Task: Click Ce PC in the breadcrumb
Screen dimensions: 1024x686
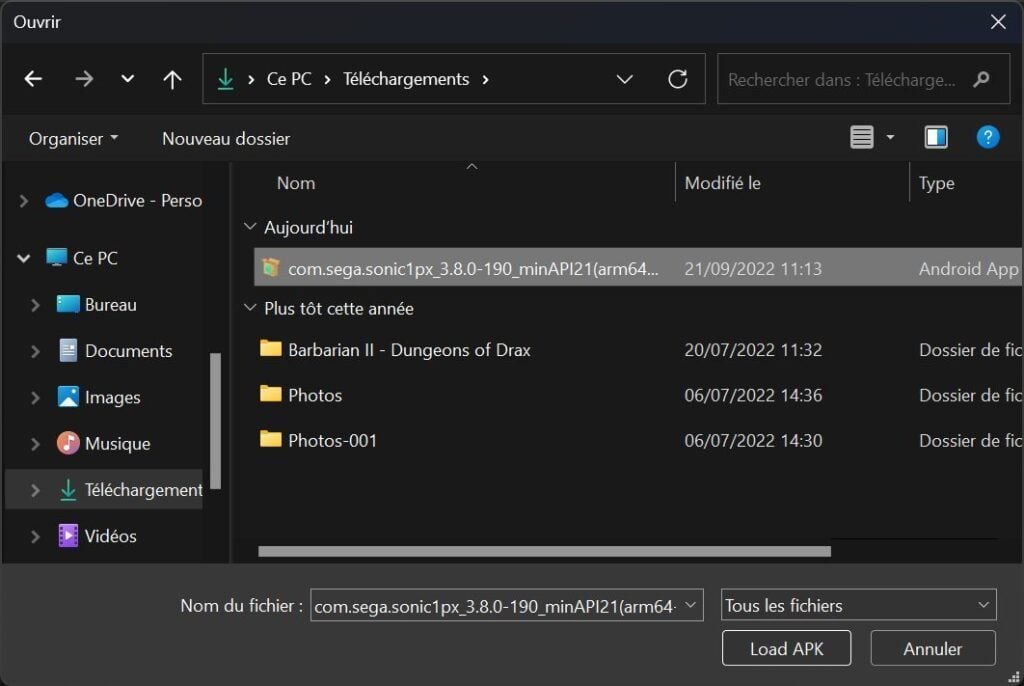Action: (x=289, y=79)
